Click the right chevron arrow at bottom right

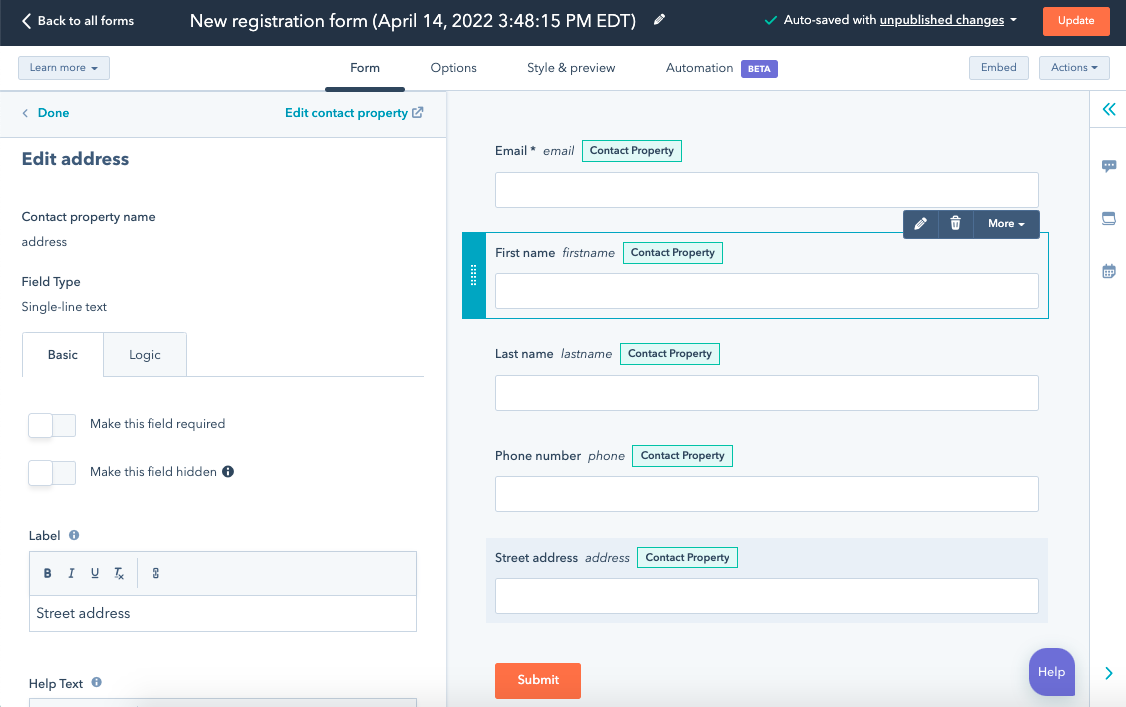tap(1109, 673)
